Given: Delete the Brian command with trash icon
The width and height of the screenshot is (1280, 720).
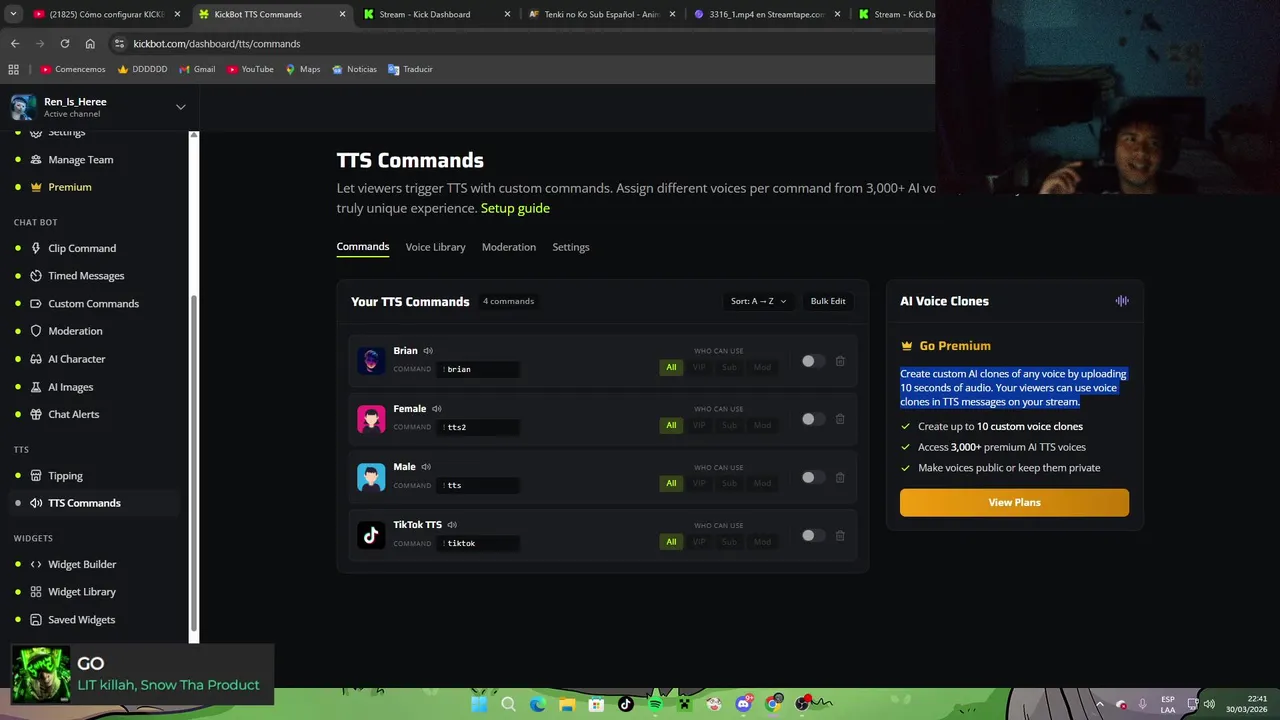Looking at the screenshot, I should tap(840, 361).
